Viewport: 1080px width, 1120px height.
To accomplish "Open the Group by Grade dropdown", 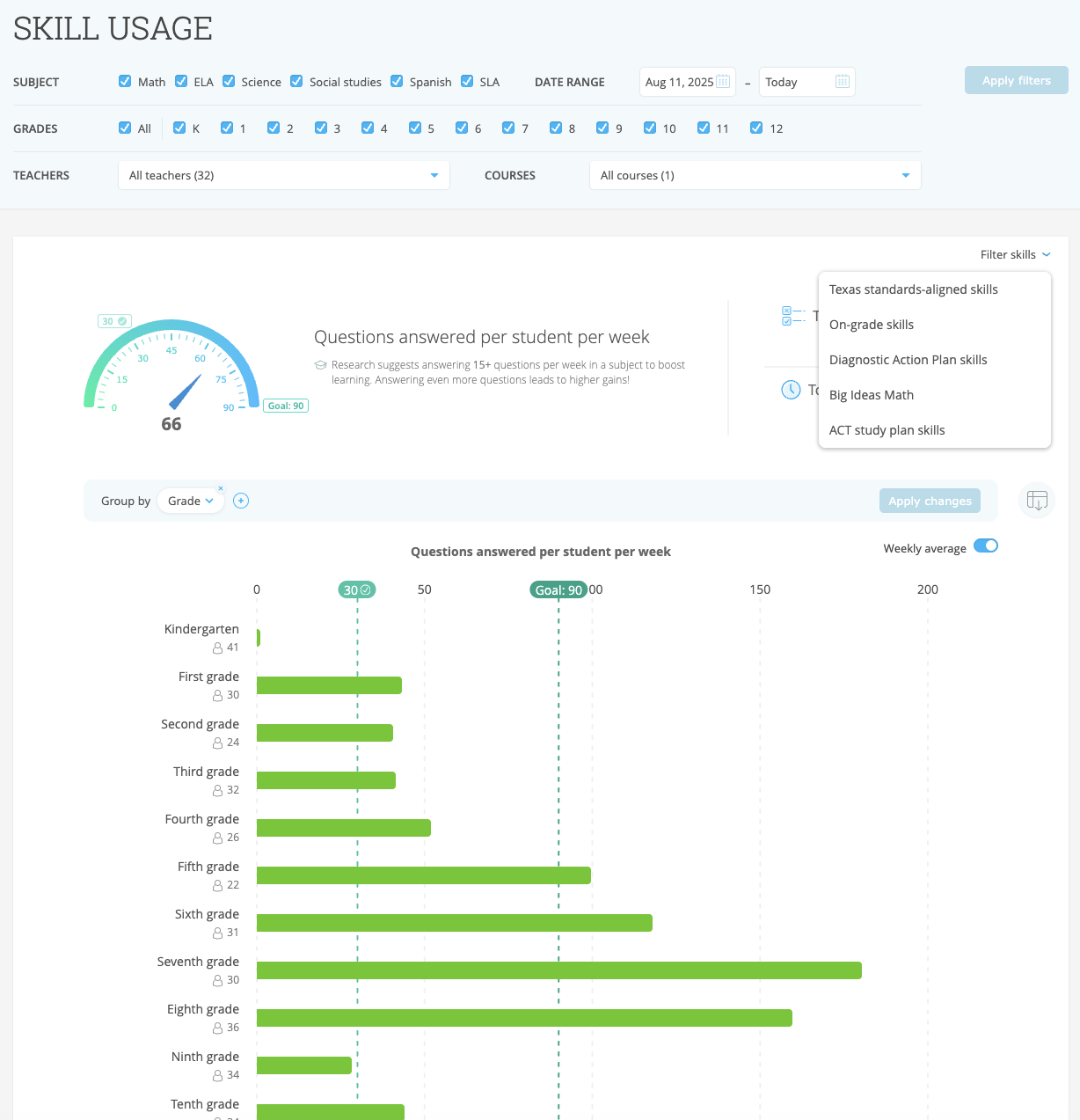I will point(191,501).
